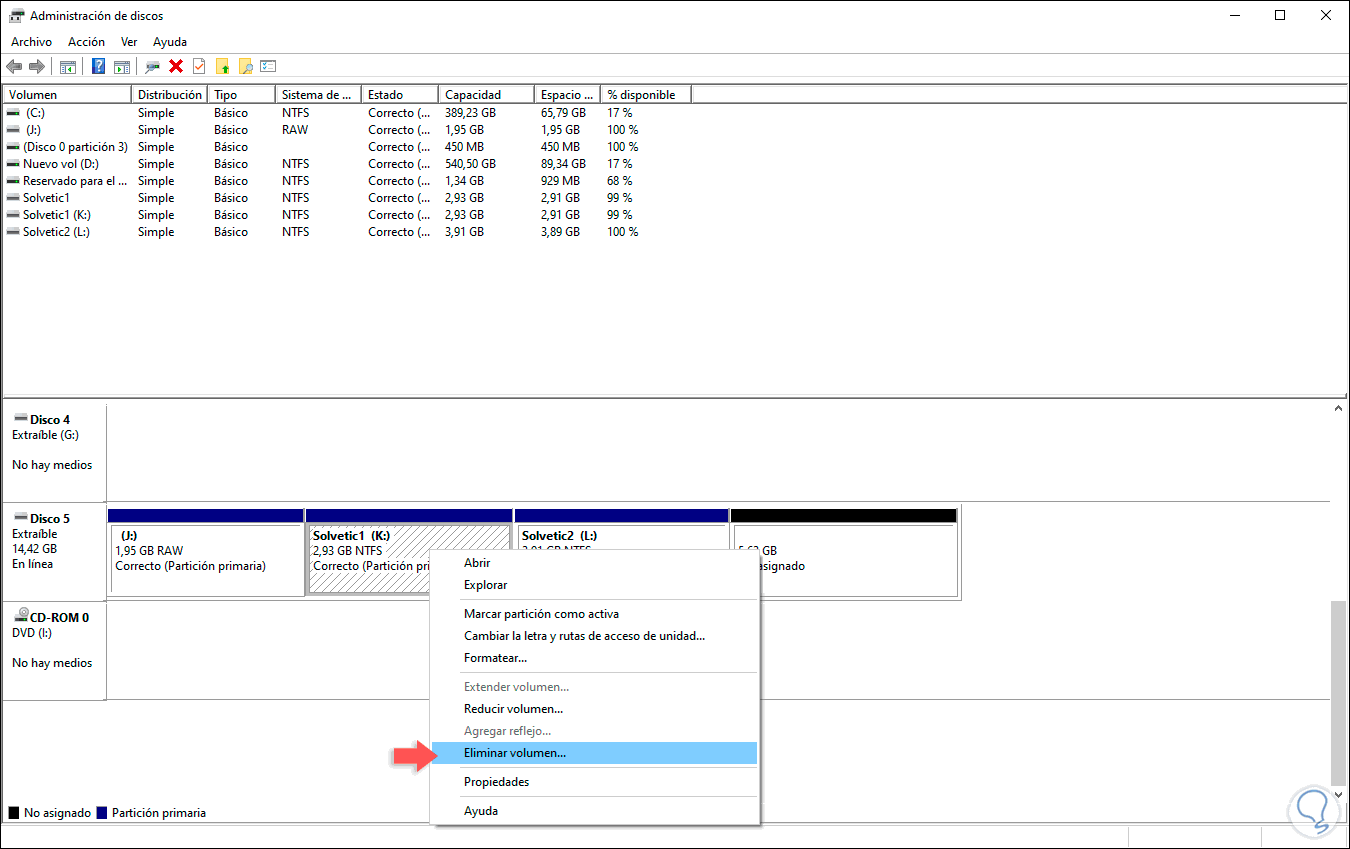
Task: Click the red X delete toolbar icon
Action: coord(175,66)
